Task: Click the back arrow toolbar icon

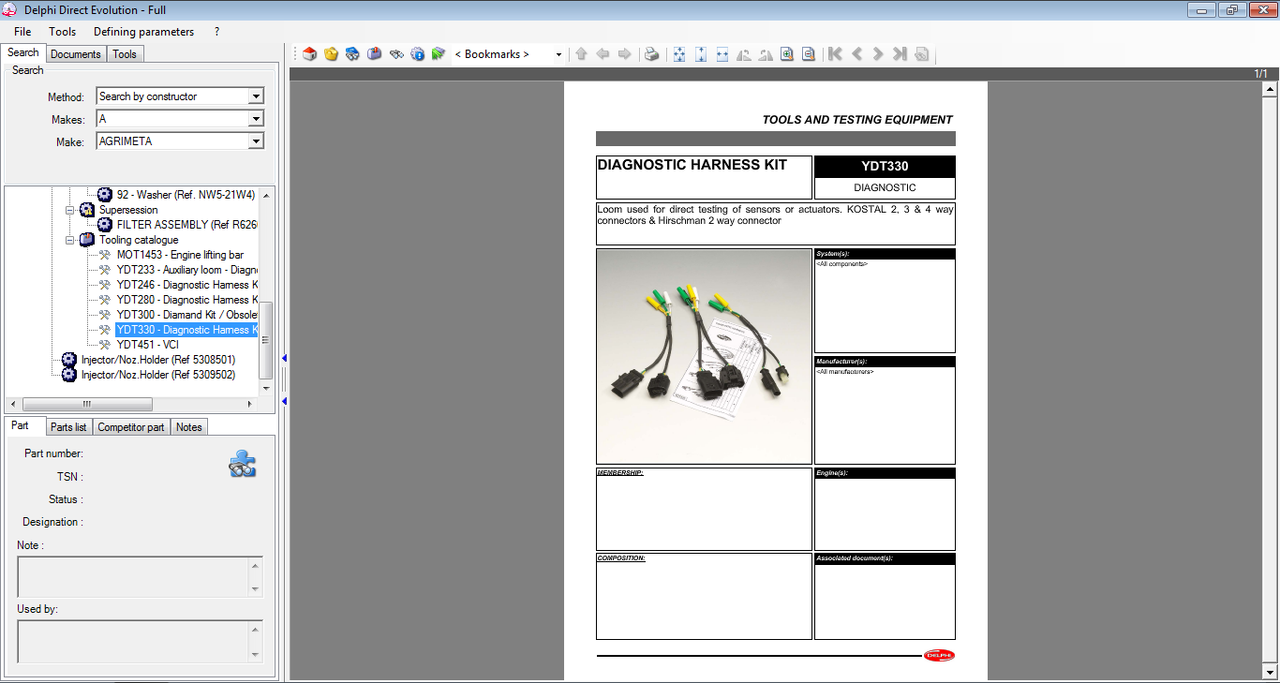Action: point(603,54)
